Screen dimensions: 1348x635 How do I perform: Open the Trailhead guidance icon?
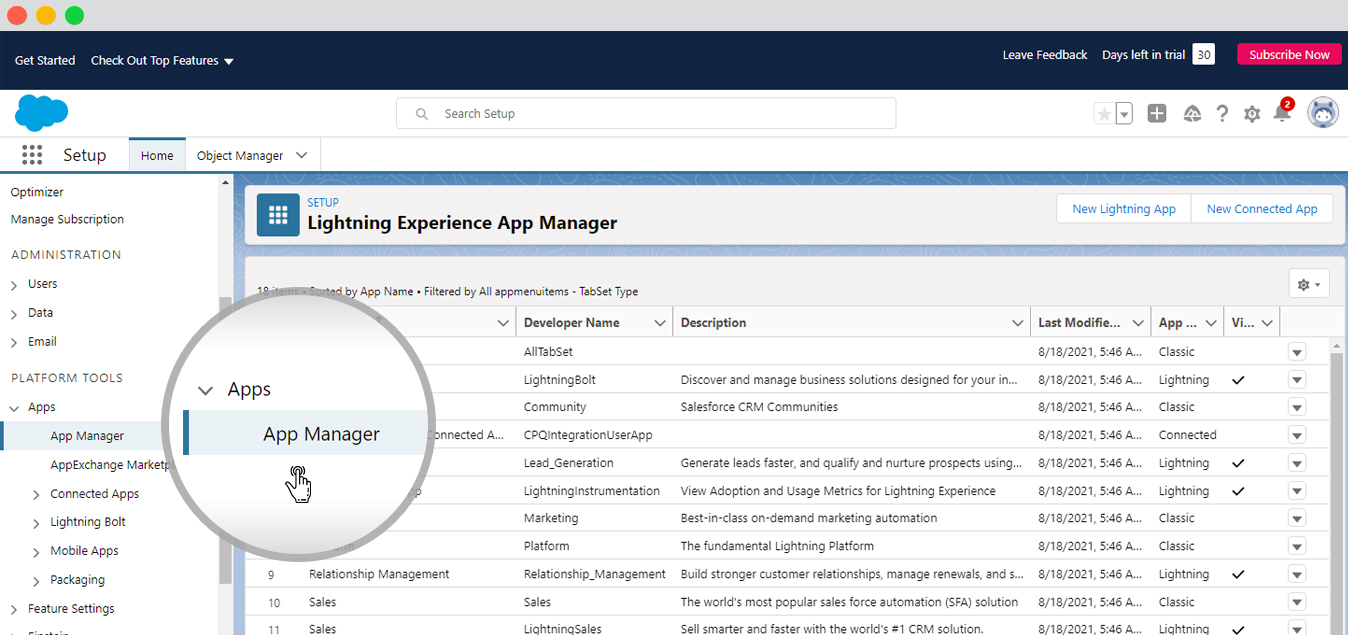coord(1192,114)
